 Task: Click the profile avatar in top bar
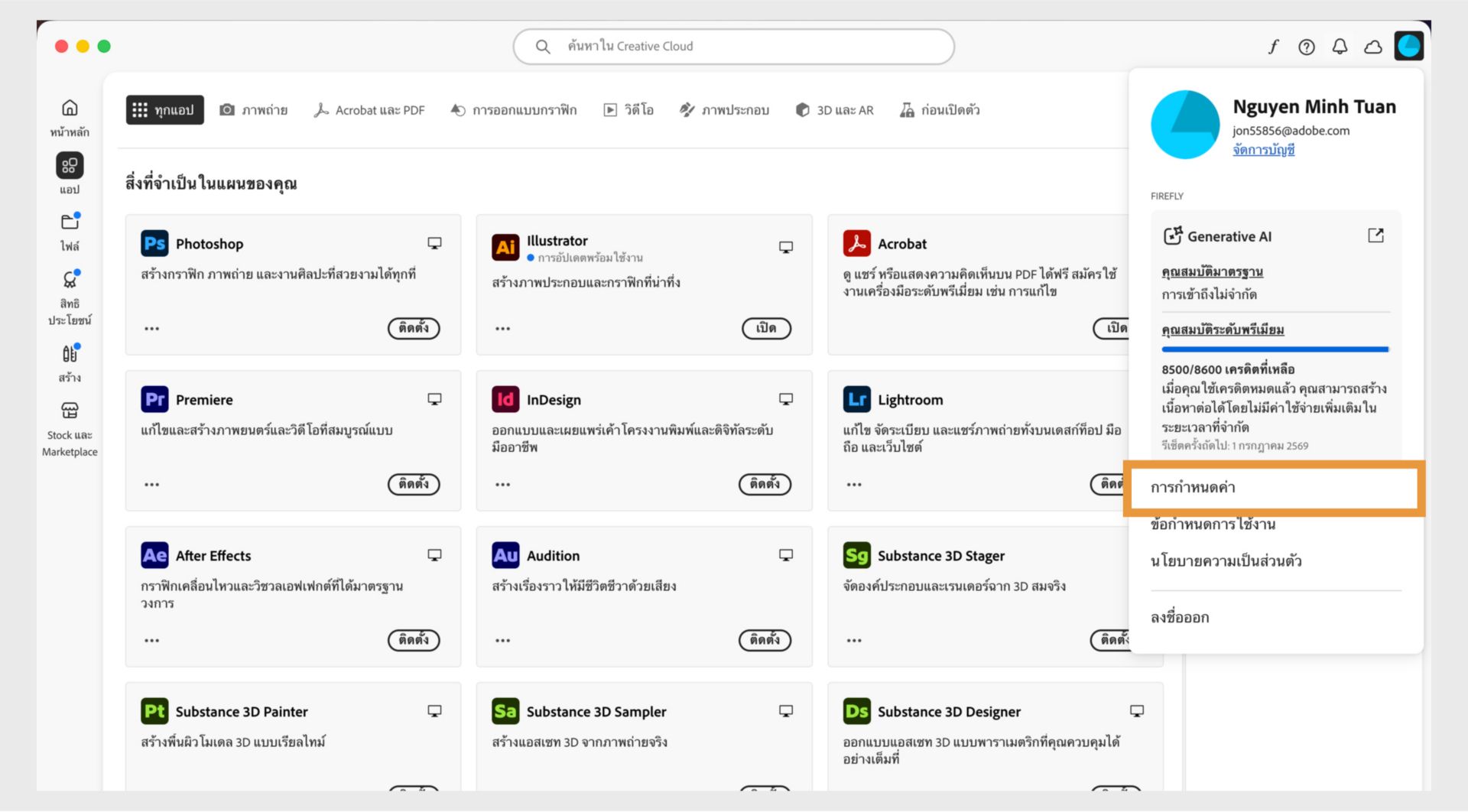pyautogui.click(x=1408, y=46)
